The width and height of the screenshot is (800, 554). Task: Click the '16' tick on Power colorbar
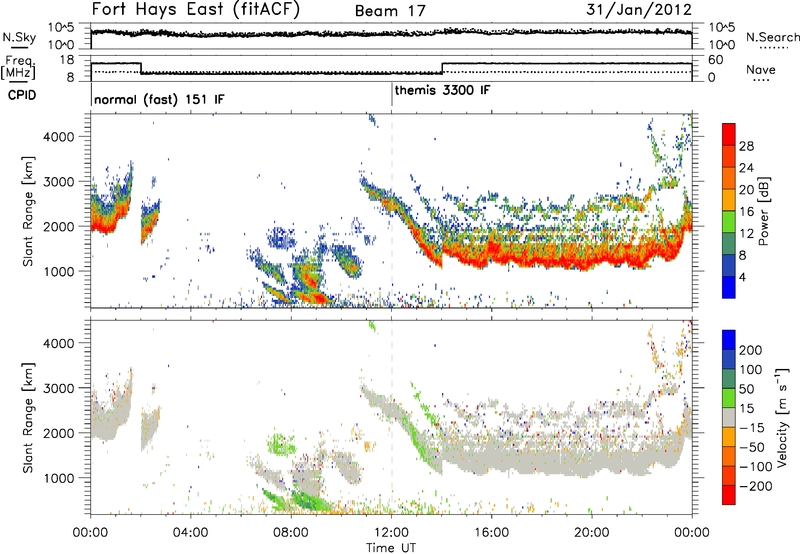(746, 212)
